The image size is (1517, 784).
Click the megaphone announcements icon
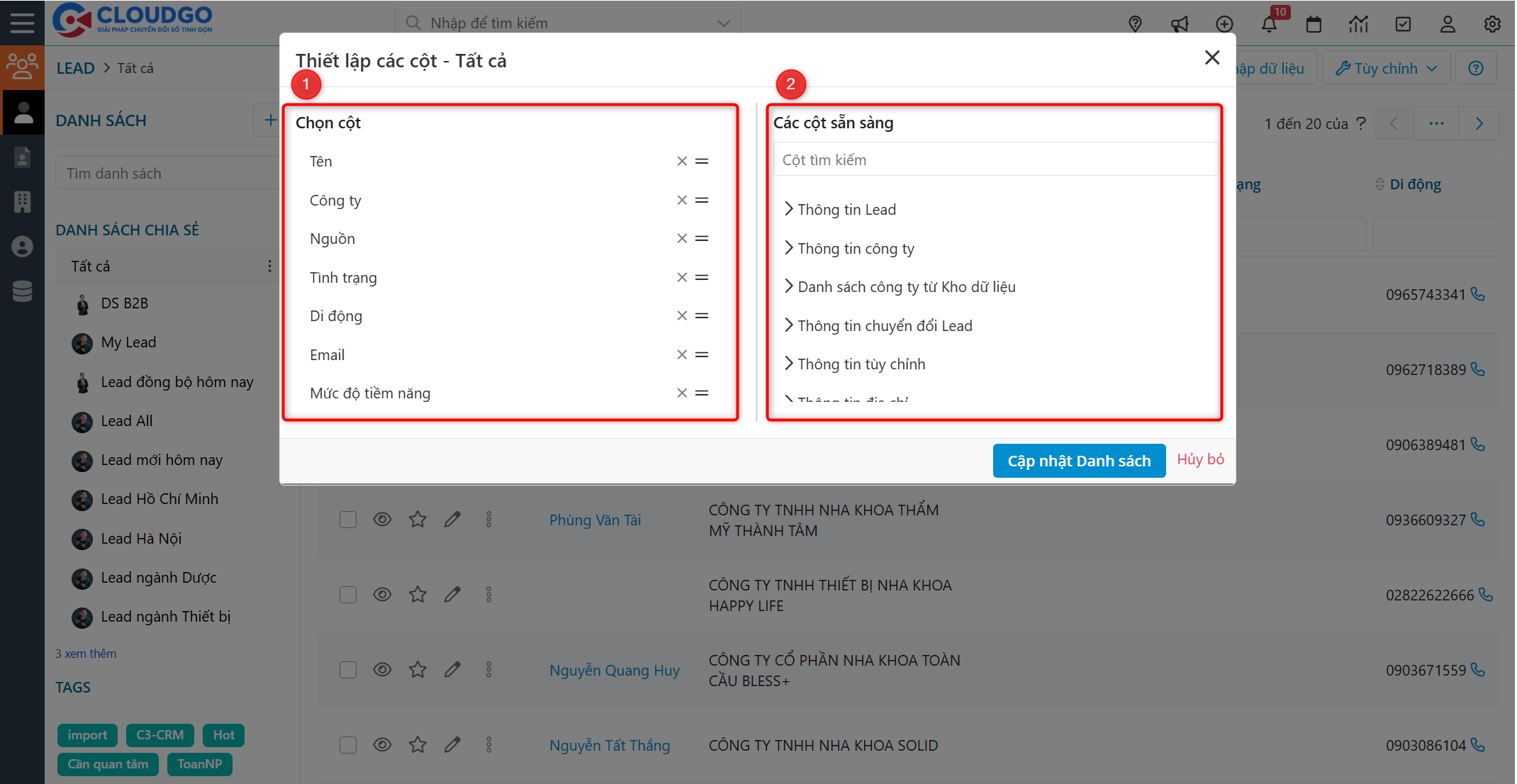coord(1180,24)
